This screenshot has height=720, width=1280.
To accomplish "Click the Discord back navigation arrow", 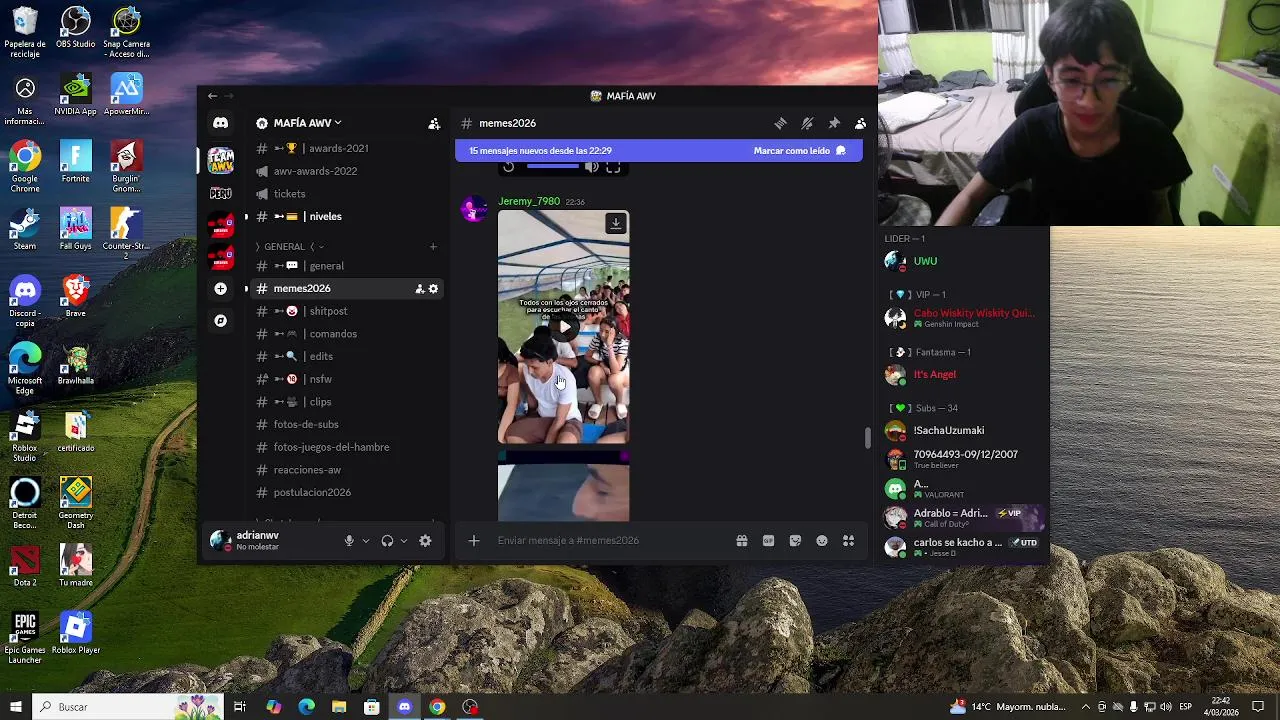I will 212,96.
